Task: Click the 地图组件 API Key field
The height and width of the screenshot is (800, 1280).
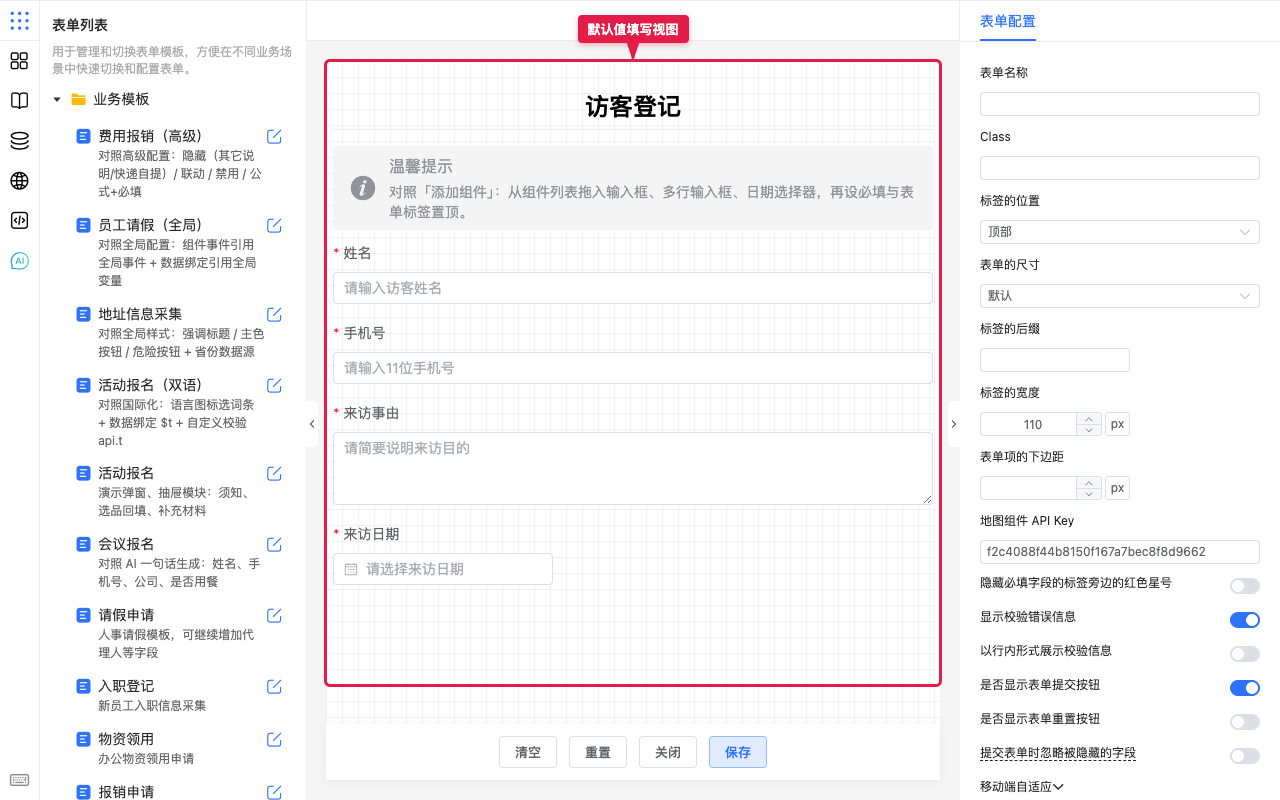Action: tap(1119, 552)
